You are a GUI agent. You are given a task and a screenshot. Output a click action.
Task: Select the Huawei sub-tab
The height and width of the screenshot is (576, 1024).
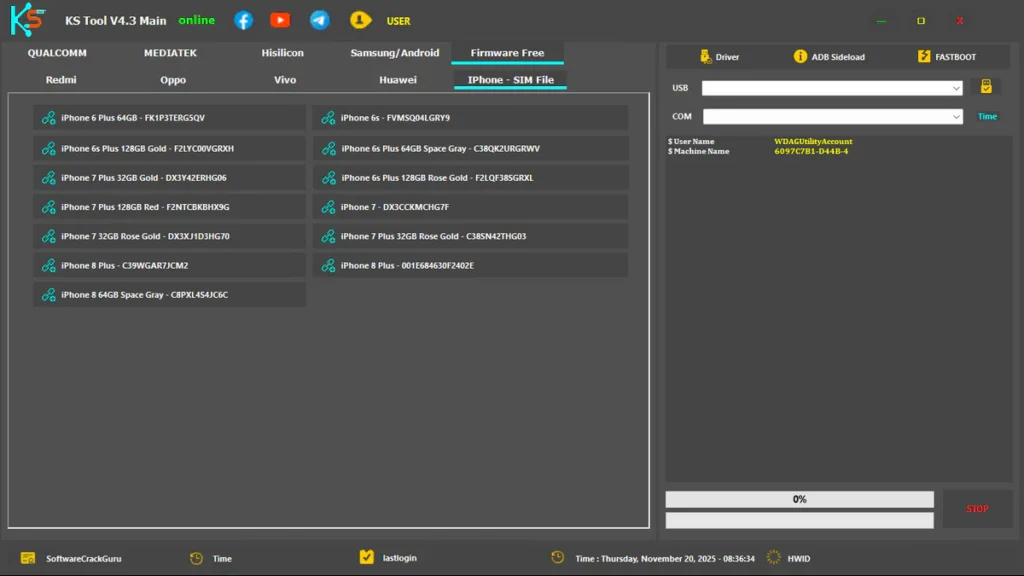pos(398,80)
